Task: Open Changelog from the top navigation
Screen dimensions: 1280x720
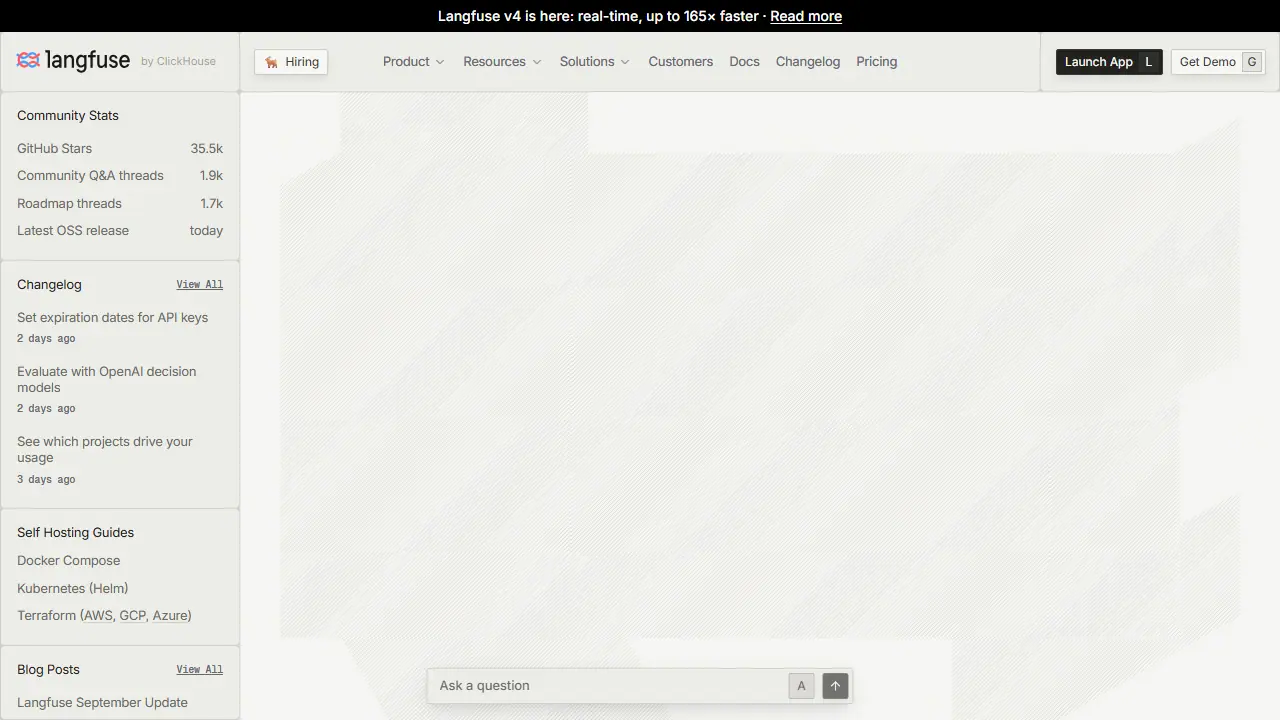Action: click(808, 62)
